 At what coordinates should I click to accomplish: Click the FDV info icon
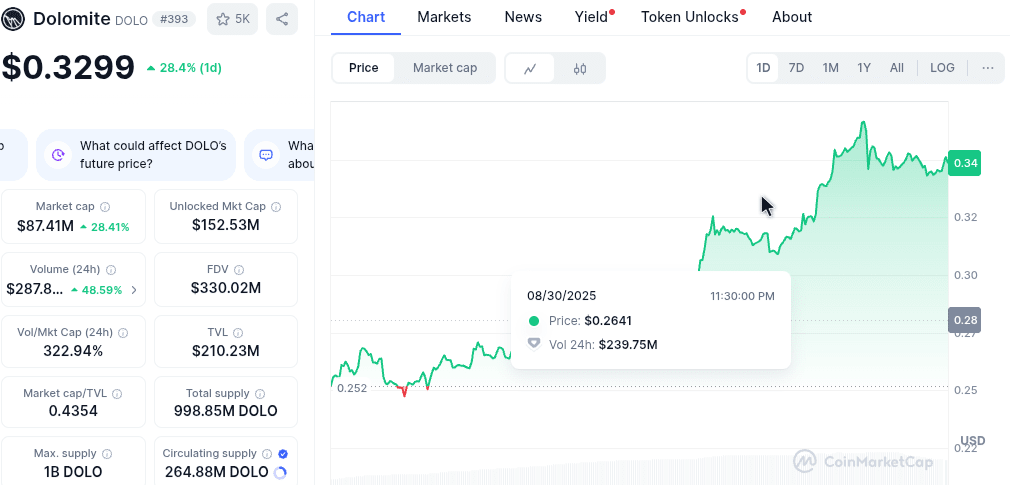point(239,270)
